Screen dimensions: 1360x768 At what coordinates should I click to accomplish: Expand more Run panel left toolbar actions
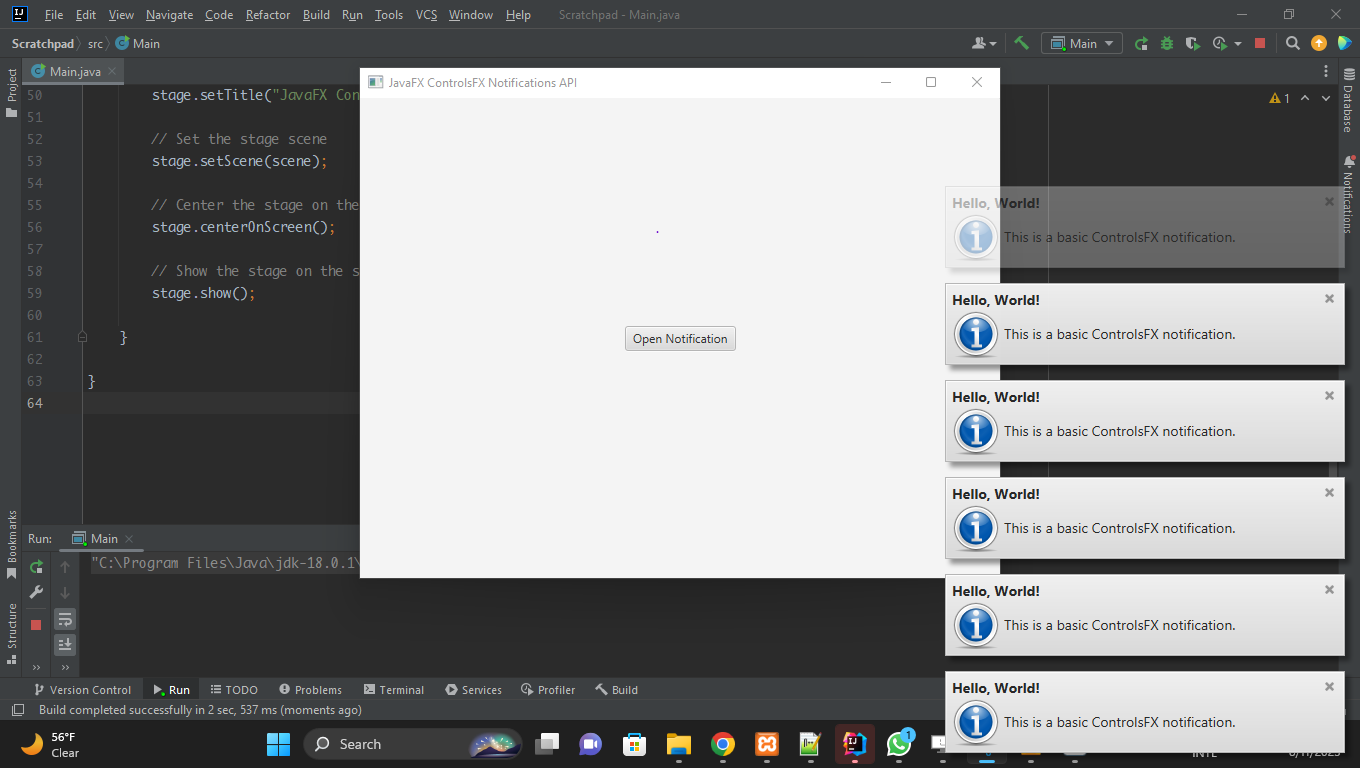click(36, 667)
